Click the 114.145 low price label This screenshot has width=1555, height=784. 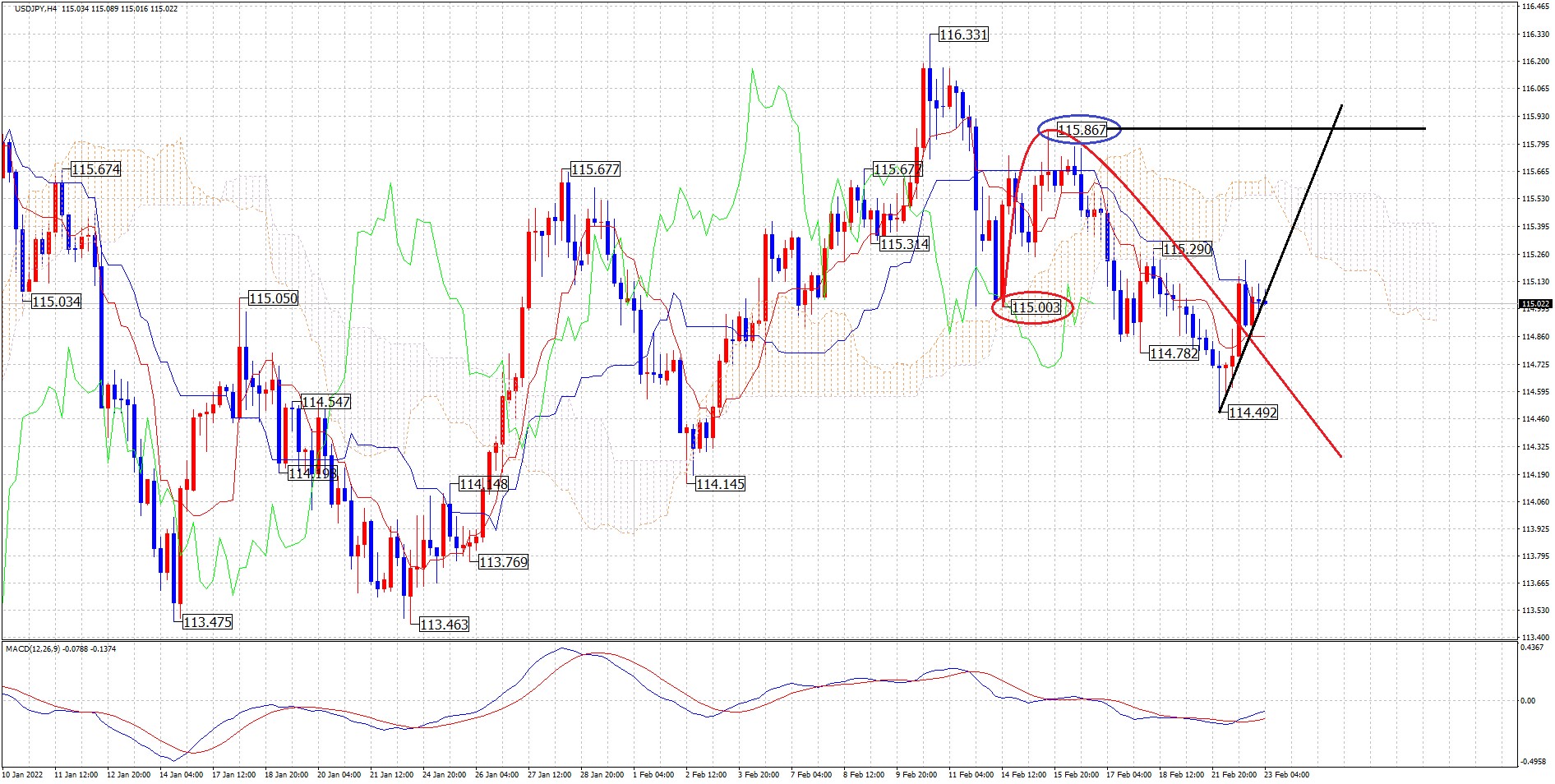(720, 484)
